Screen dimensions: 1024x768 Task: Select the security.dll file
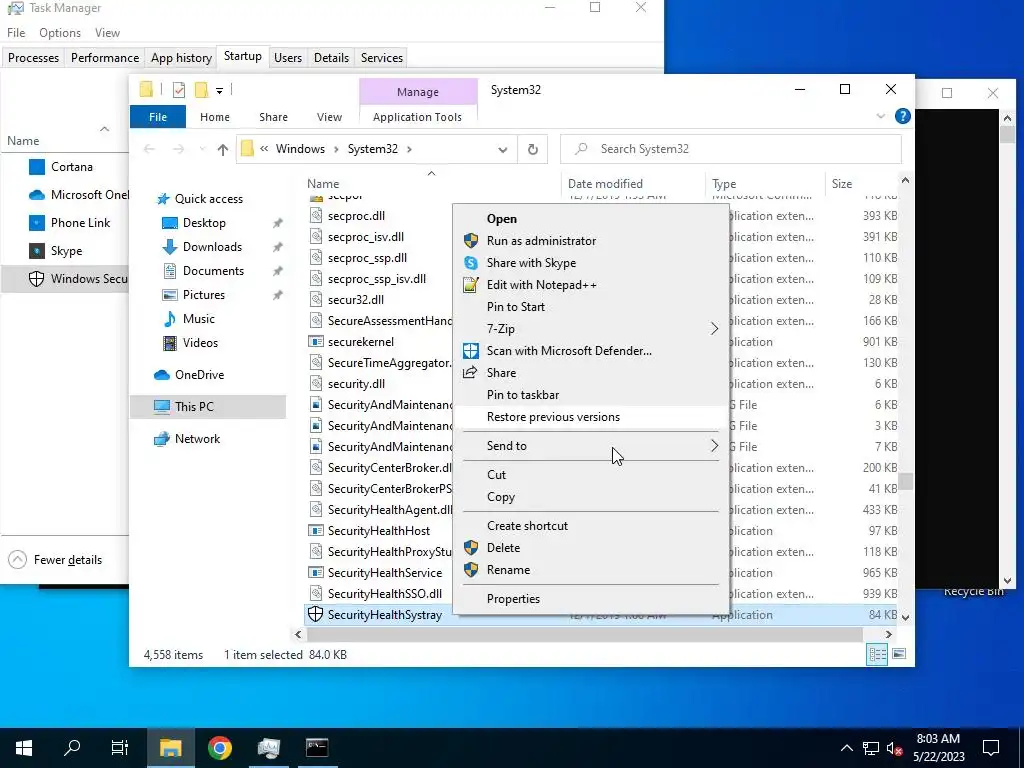coord(356,384)
